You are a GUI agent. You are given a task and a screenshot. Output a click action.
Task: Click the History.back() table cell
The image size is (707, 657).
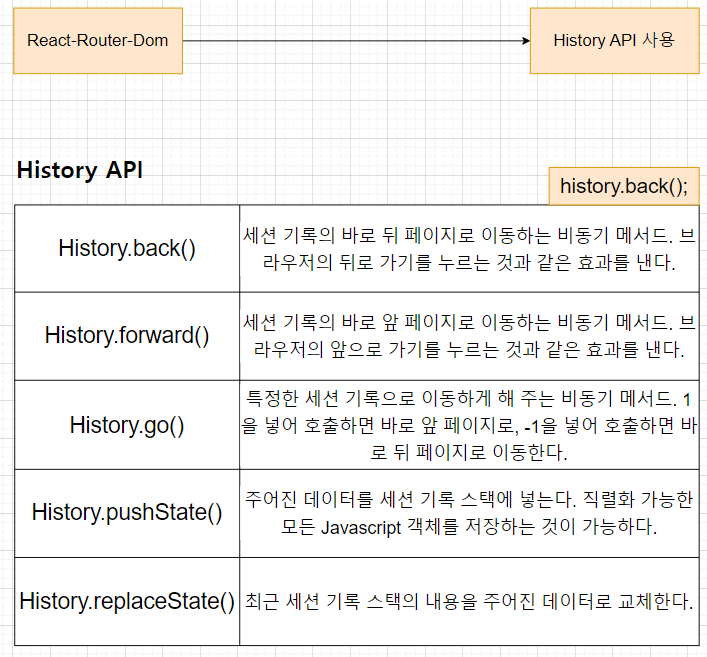coord(127,248)
